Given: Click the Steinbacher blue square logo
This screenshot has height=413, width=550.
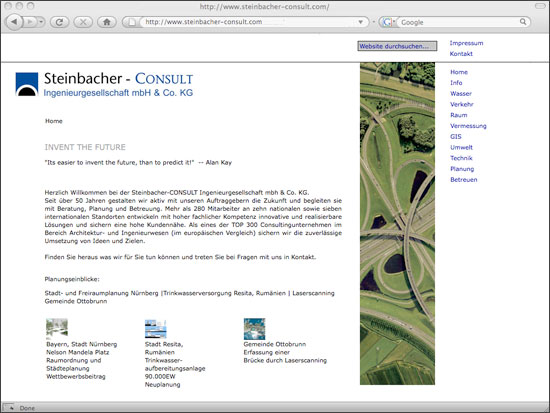Looking at the screenshot, I should pos(27,84).
